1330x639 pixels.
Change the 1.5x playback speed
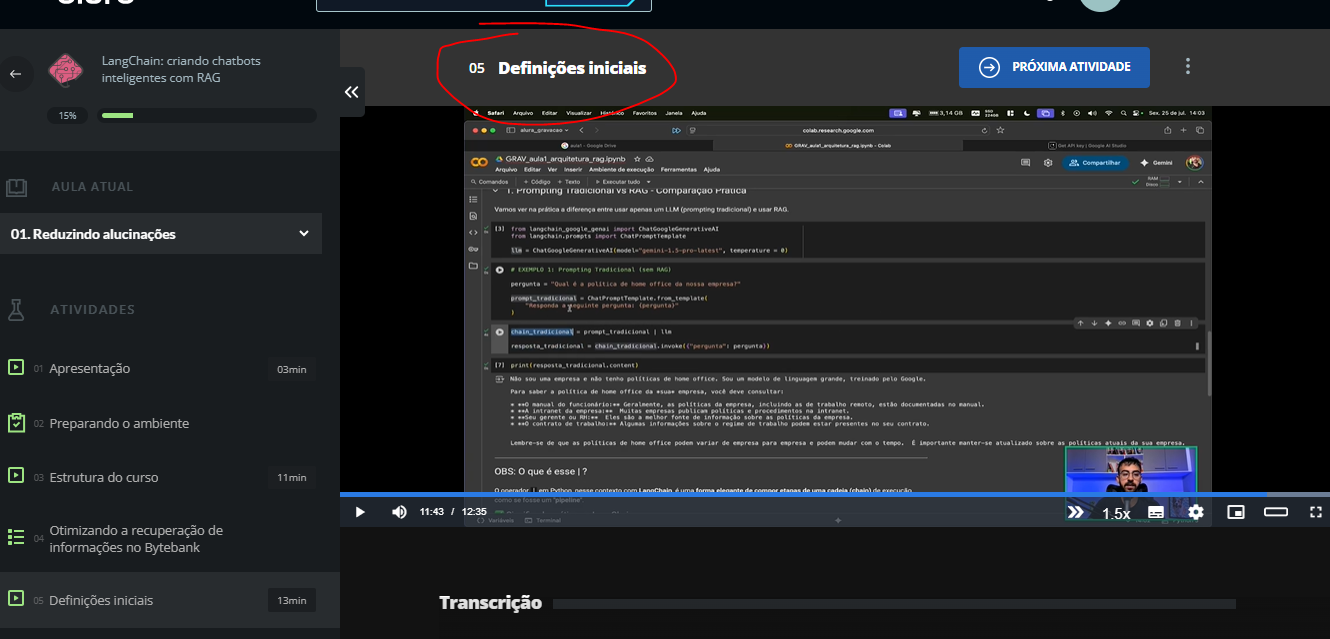(x=1116, y=513)
